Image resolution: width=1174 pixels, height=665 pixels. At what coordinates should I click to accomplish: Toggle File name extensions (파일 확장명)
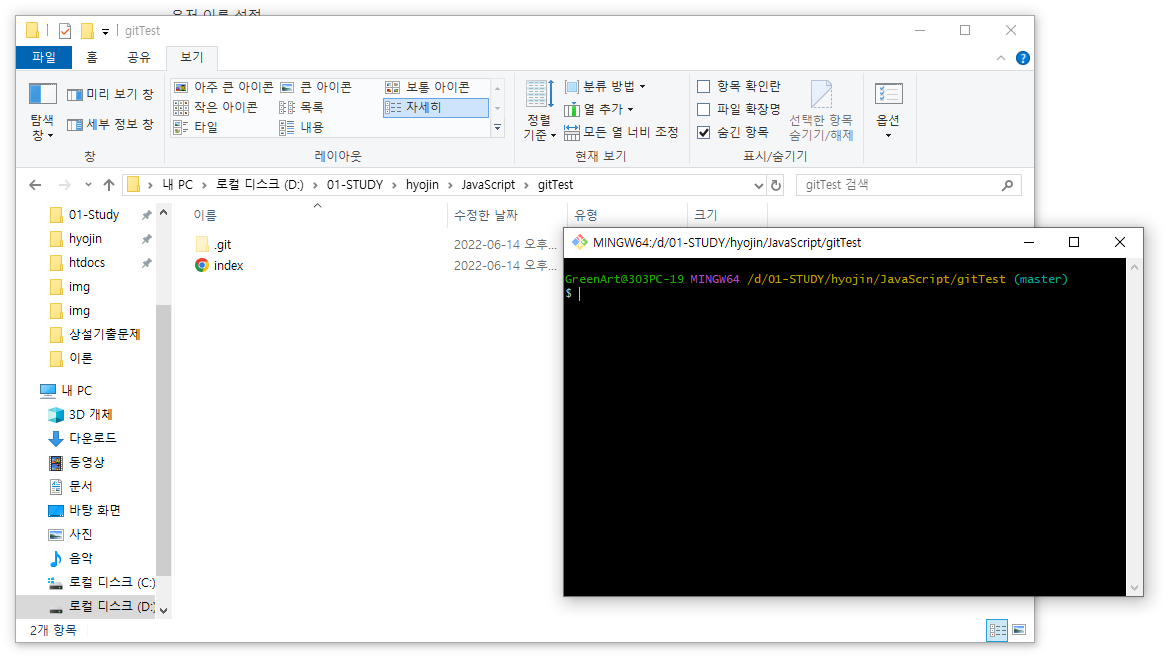(738, 109)
